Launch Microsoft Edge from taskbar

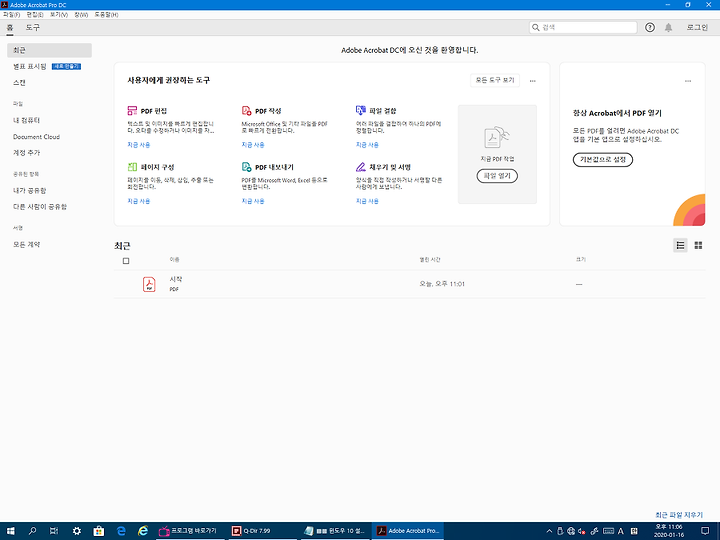click(x=121, y=531)
